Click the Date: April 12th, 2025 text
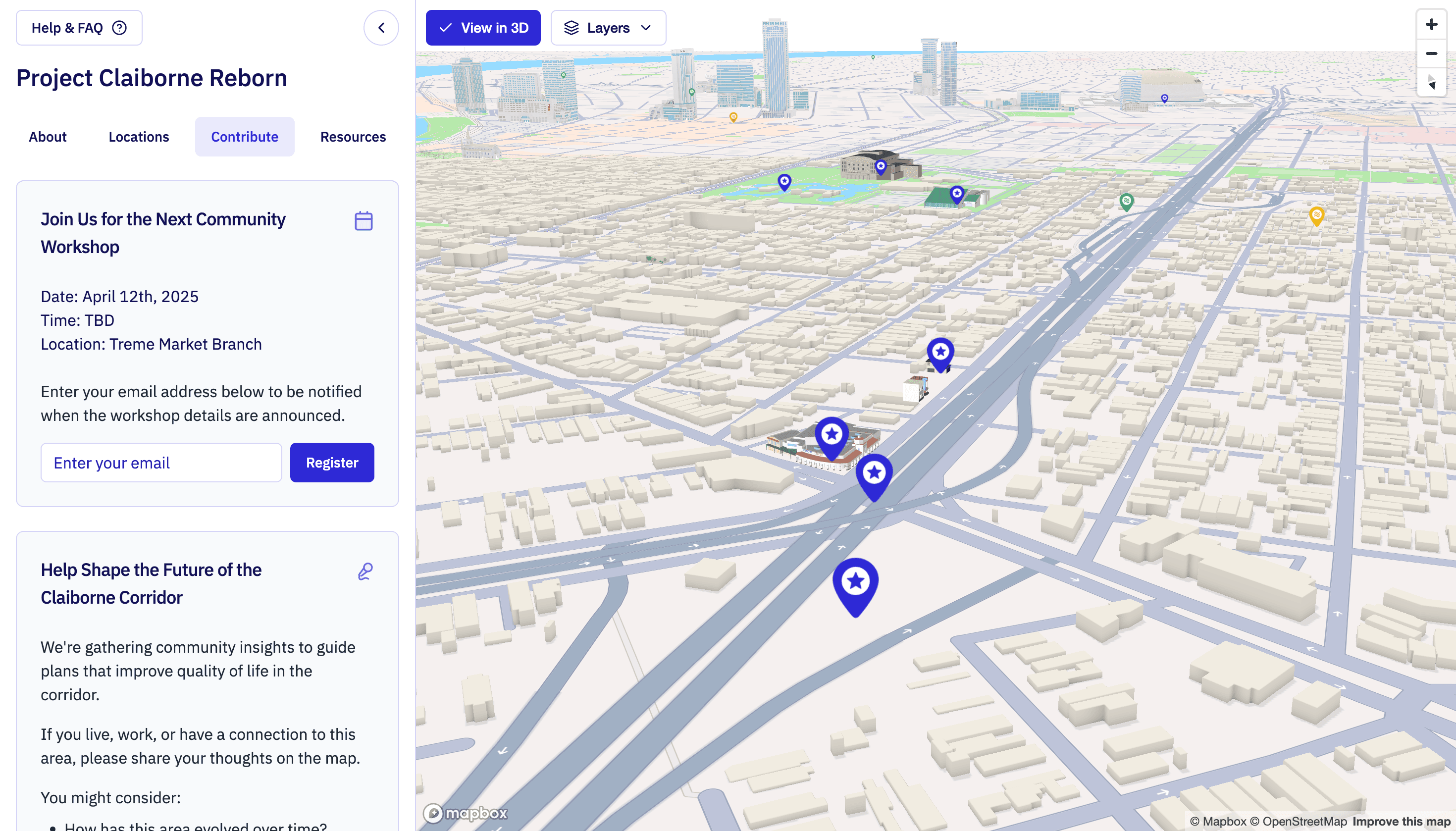The image size is (1456, 831). (119, 296)
